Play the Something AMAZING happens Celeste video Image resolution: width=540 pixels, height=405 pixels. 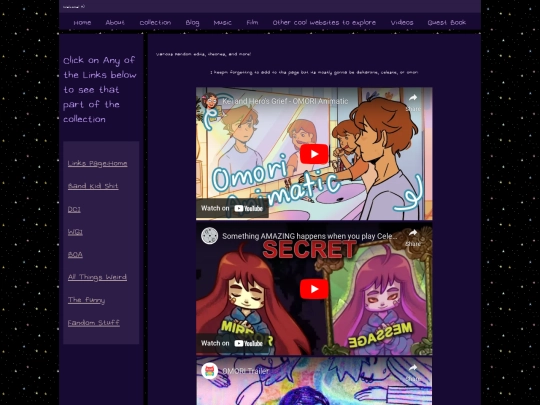[314, 289]
